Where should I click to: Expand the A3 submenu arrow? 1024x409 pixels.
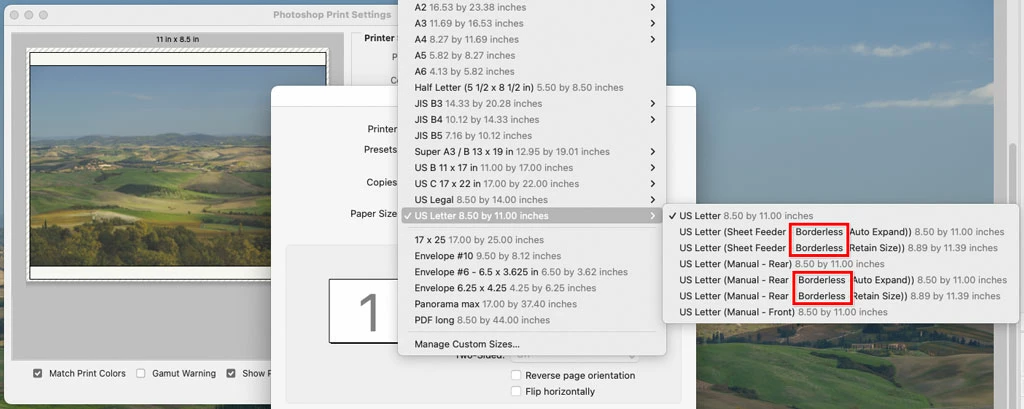click(653, 23)
